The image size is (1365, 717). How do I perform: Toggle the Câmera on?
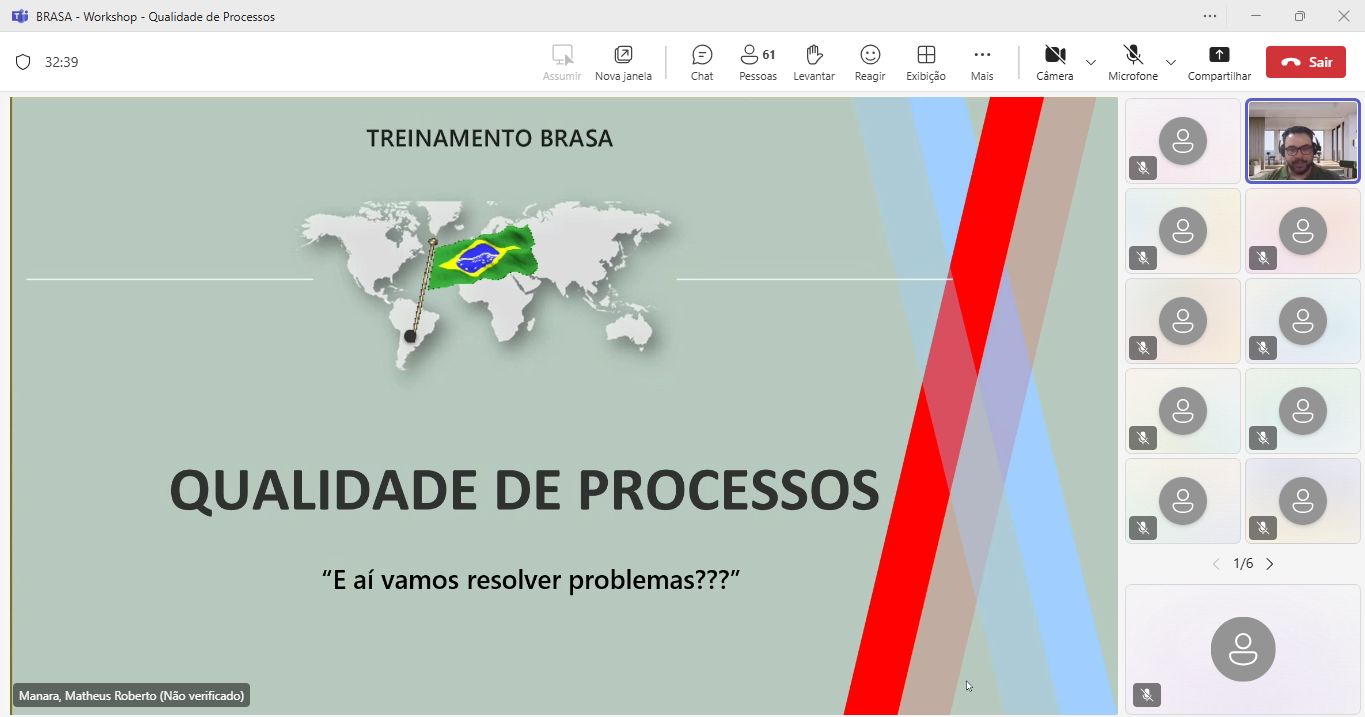[x=1054, y=62]
